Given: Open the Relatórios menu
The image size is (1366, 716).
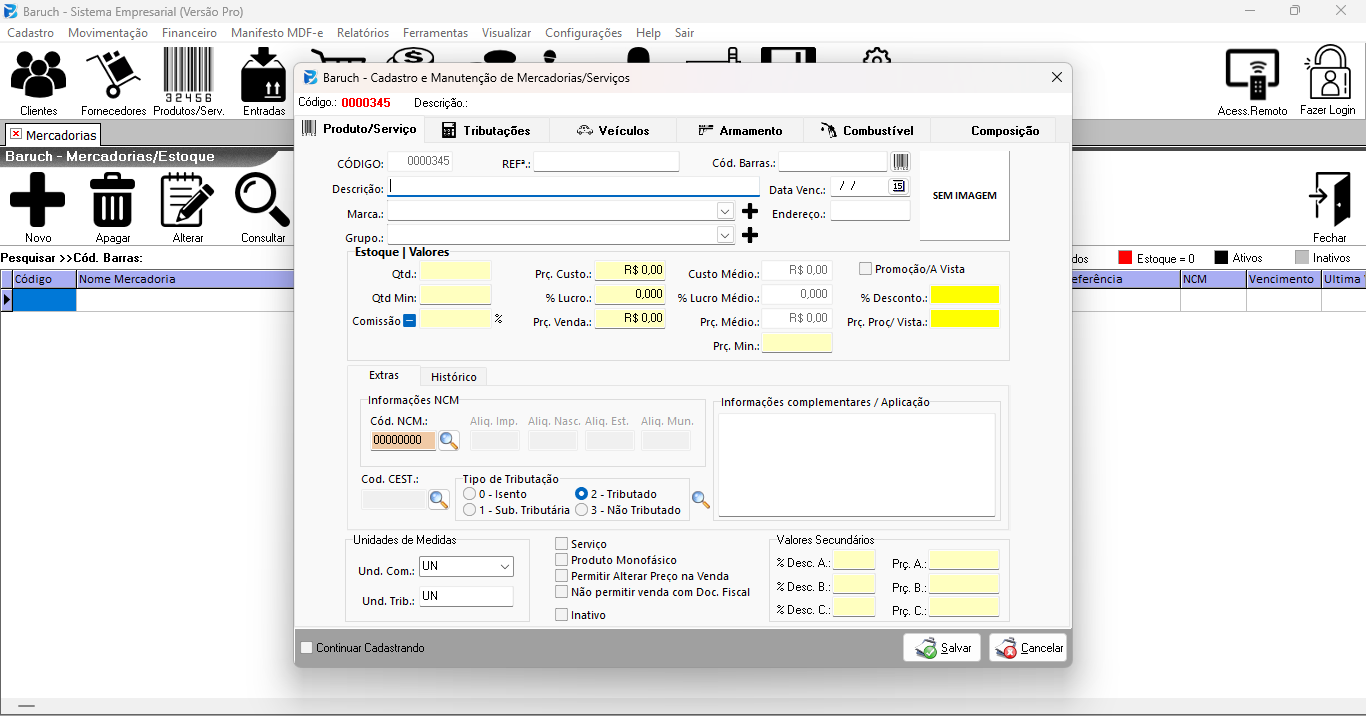Looking at the screenshot, I should [x=363, y=33].
